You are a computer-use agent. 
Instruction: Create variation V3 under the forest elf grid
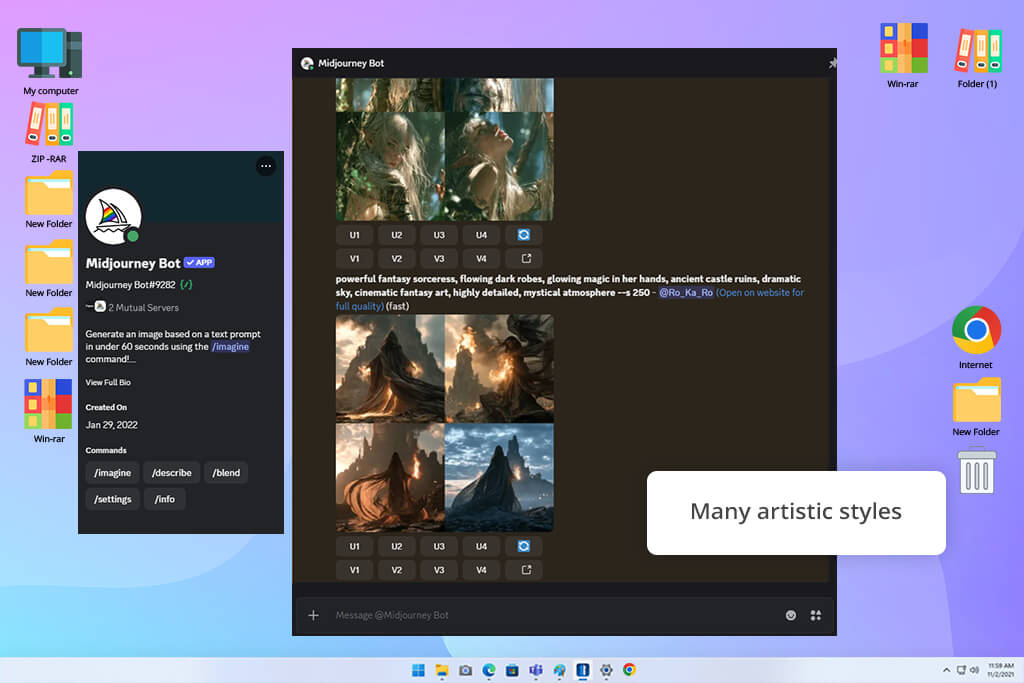(x=439, y=258)
